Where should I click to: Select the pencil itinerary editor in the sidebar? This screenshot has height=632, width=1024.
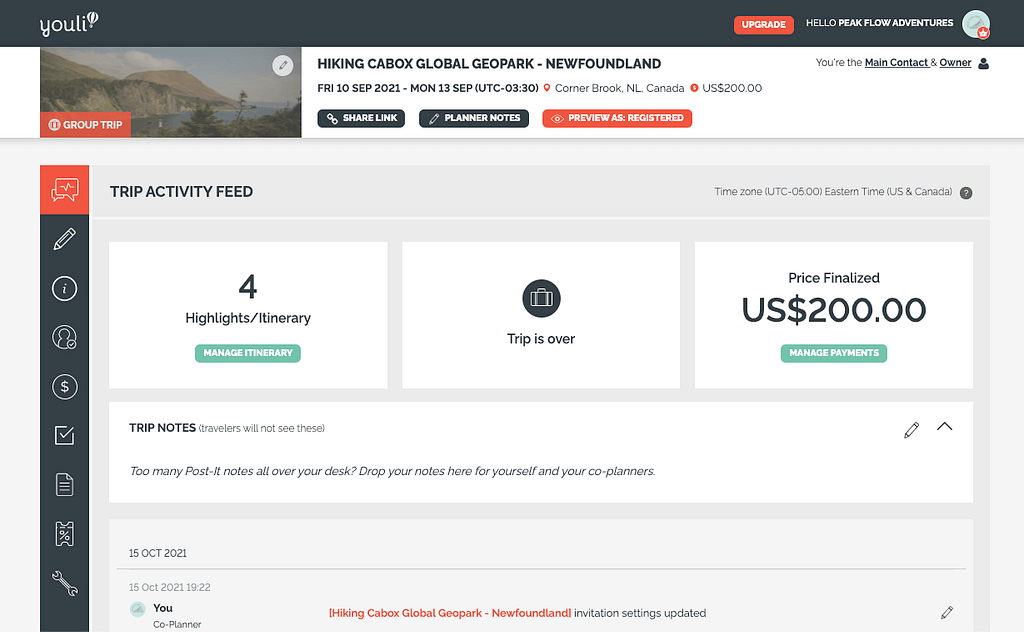[64, 238]
